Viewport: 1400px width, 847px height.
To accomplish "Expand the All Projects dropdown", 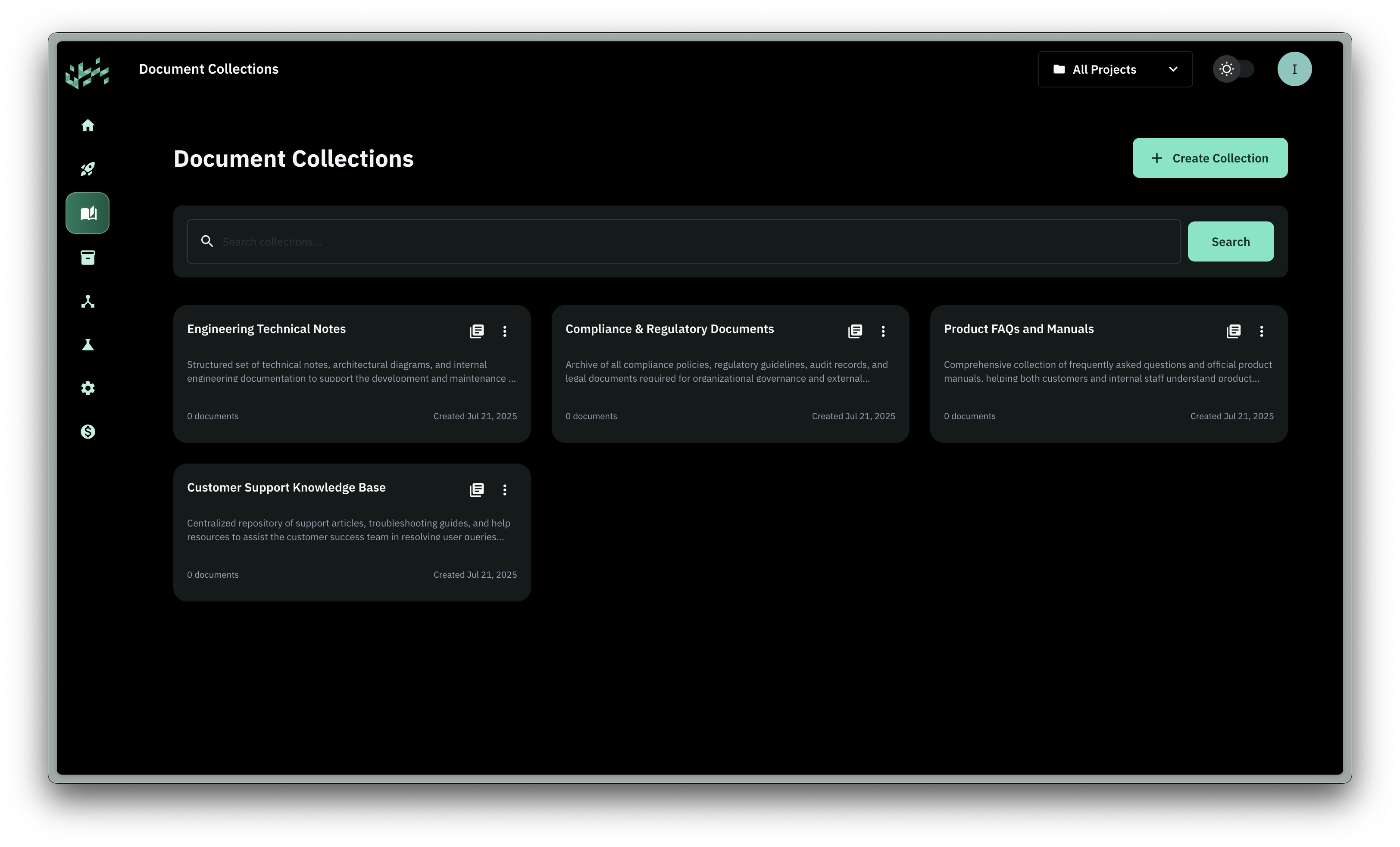I will click(1115, 69).
